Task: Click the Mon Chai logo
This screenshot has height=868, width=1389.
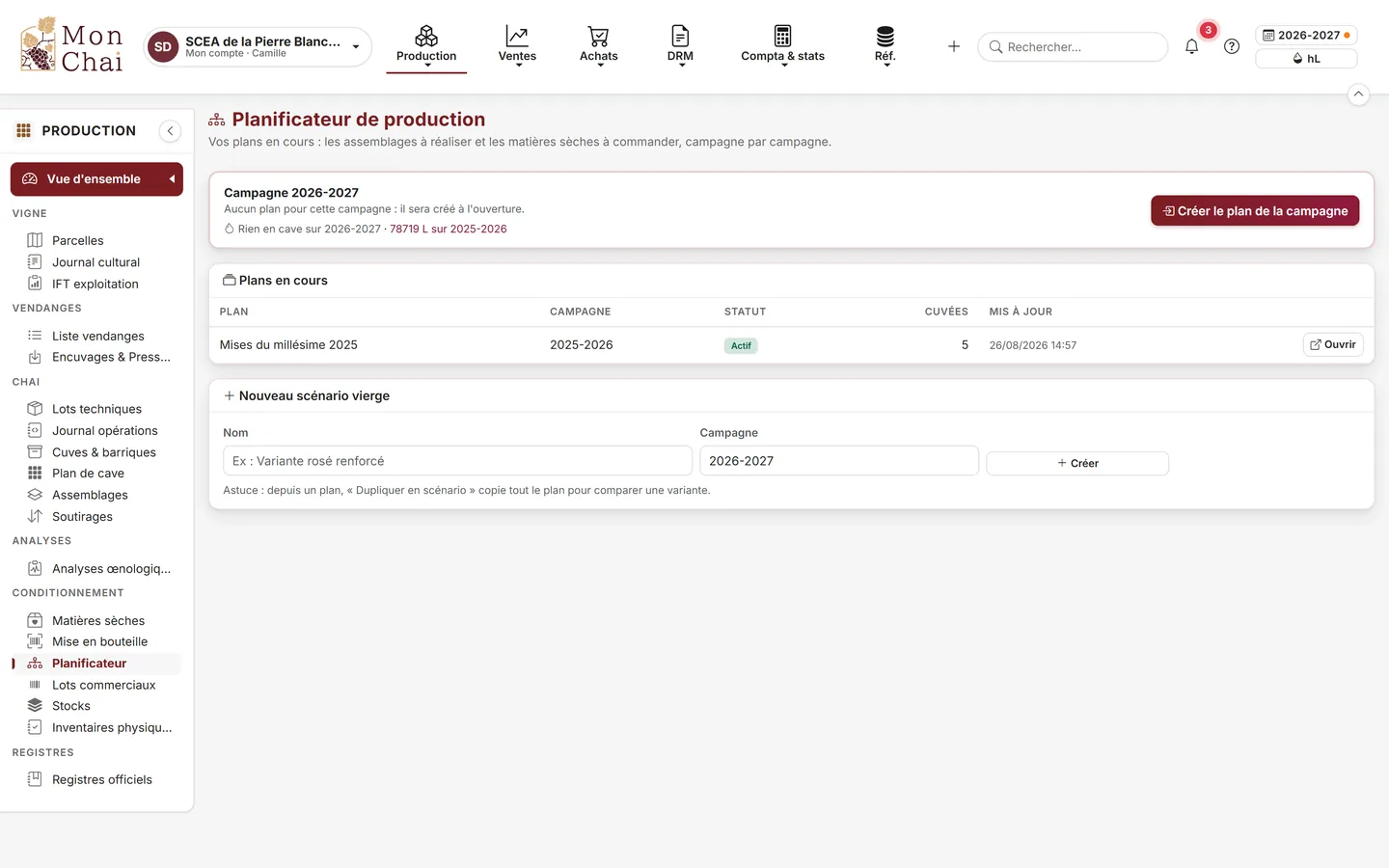Action: point(72,45)
